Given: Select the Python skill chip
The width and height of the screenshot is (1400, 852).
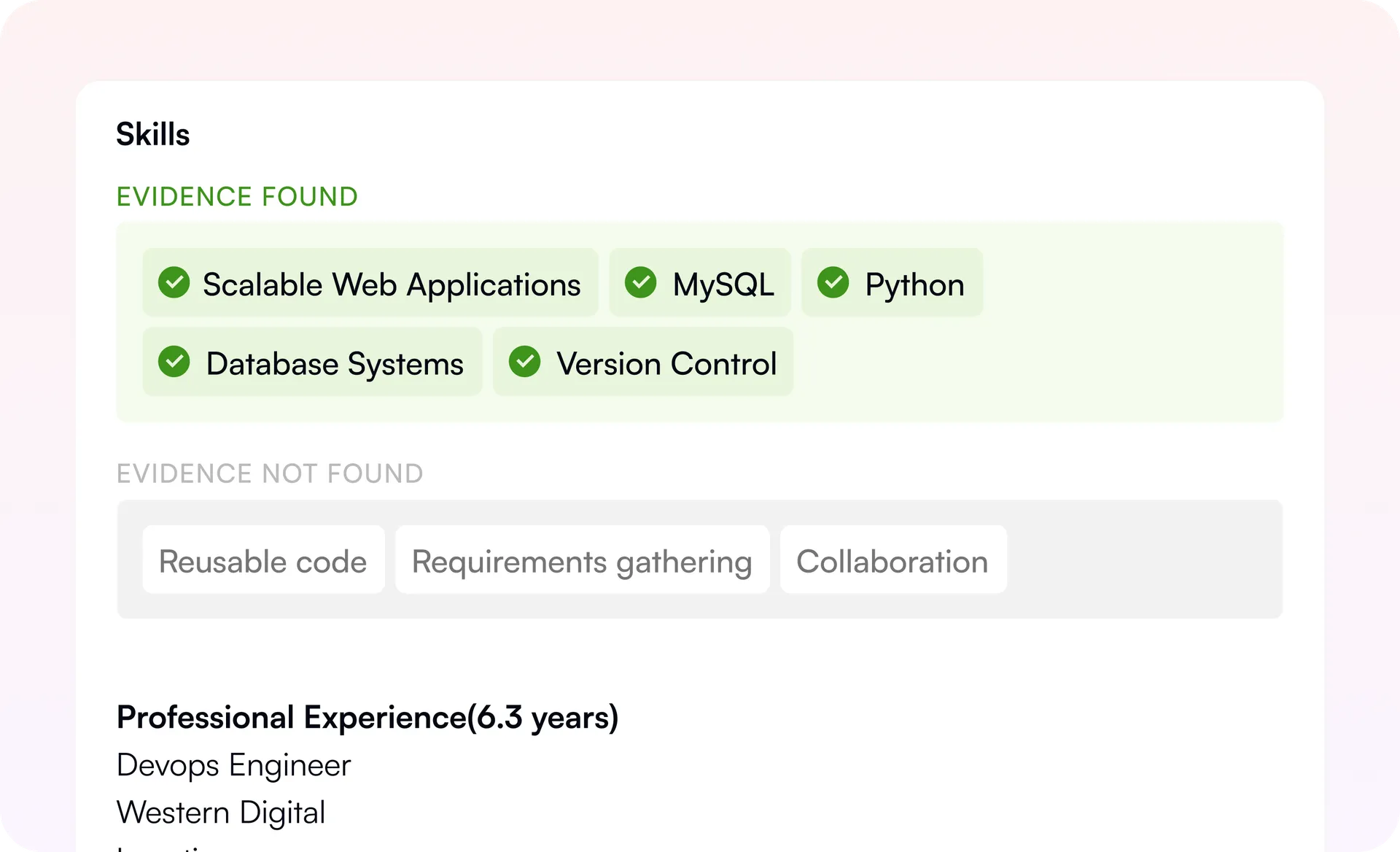Looking at the screenshot, I should (x=892, y=282).
